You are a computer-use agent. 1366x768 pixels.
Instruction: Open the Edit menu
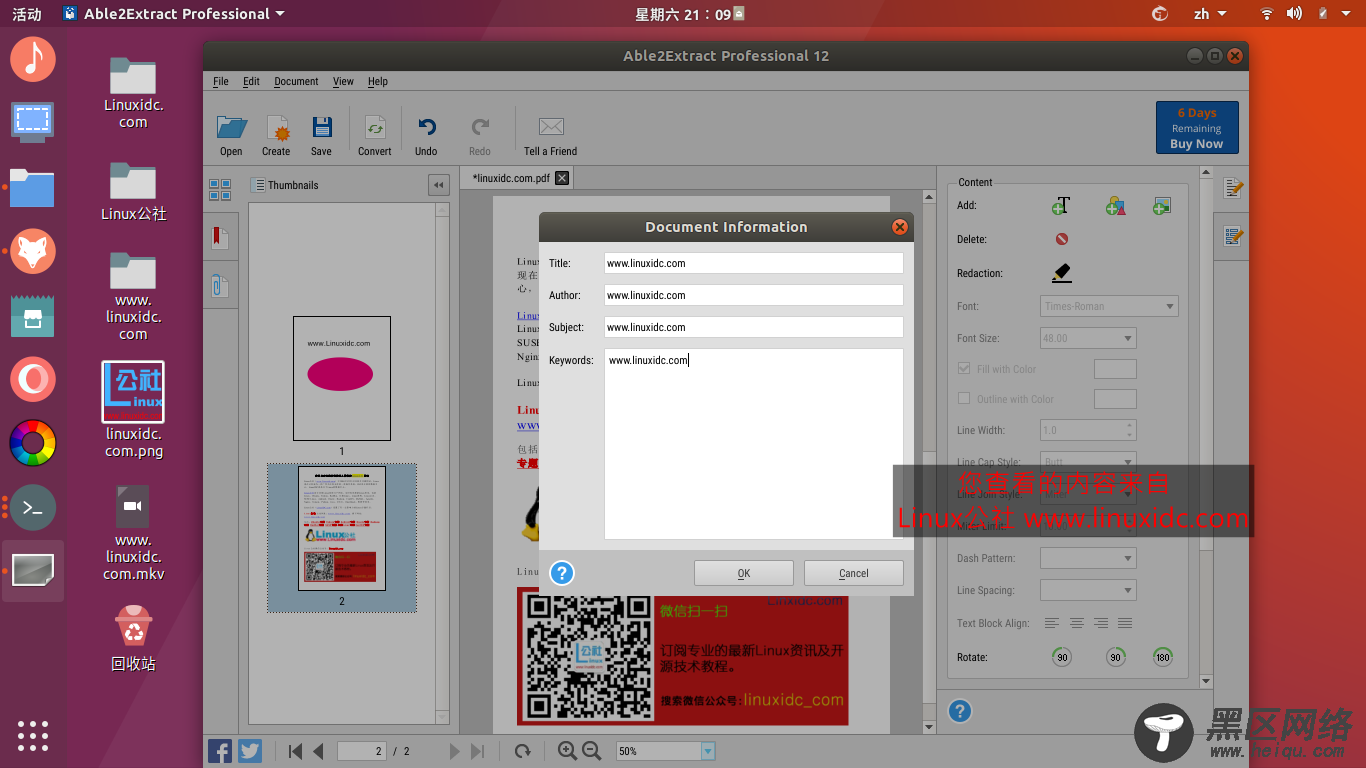point(251,81)
